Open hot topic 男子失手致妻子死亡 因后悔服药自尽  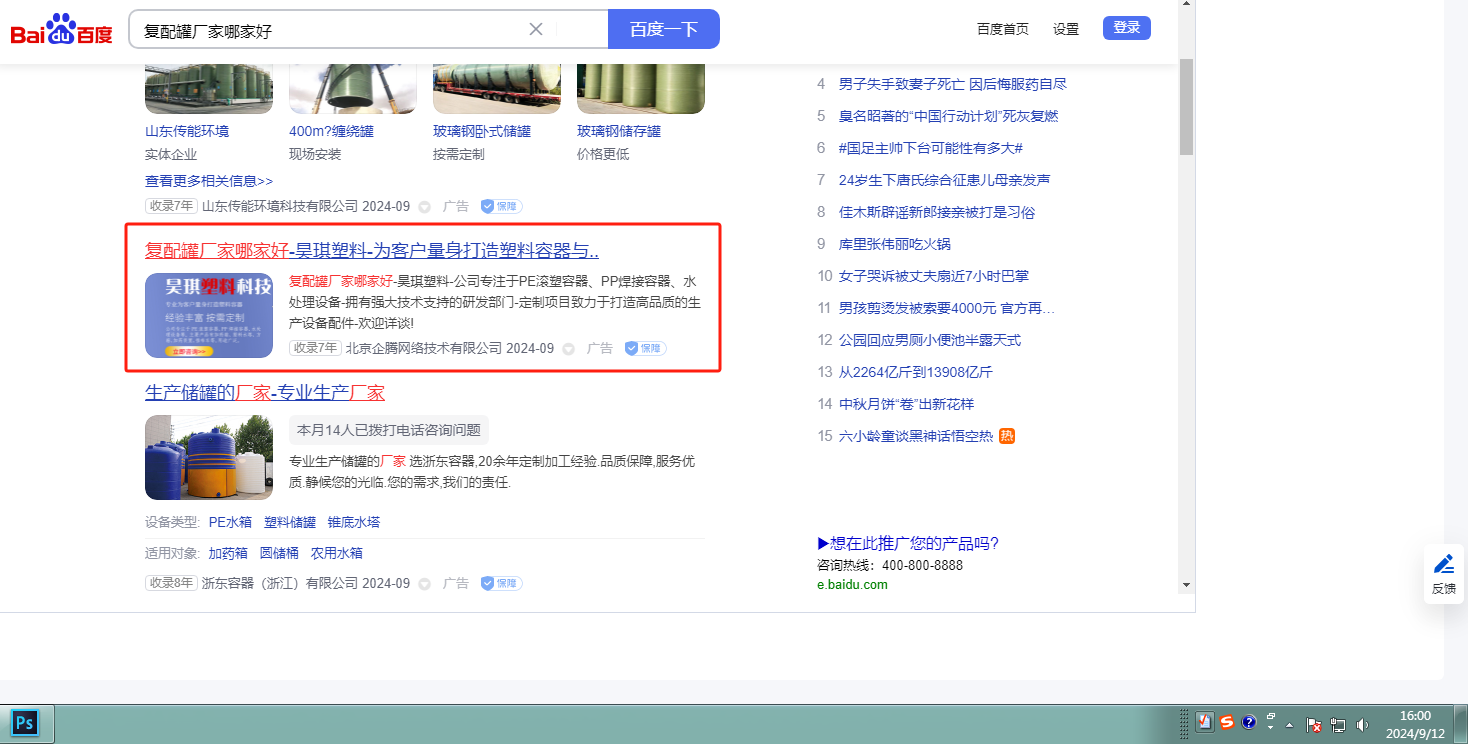pos(953,84)
